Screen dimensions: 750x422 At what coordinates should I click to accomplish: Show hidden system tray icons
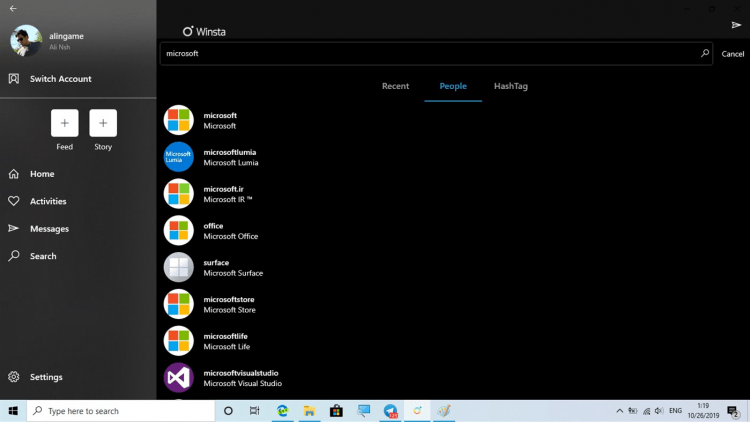[x=619, y=411]
